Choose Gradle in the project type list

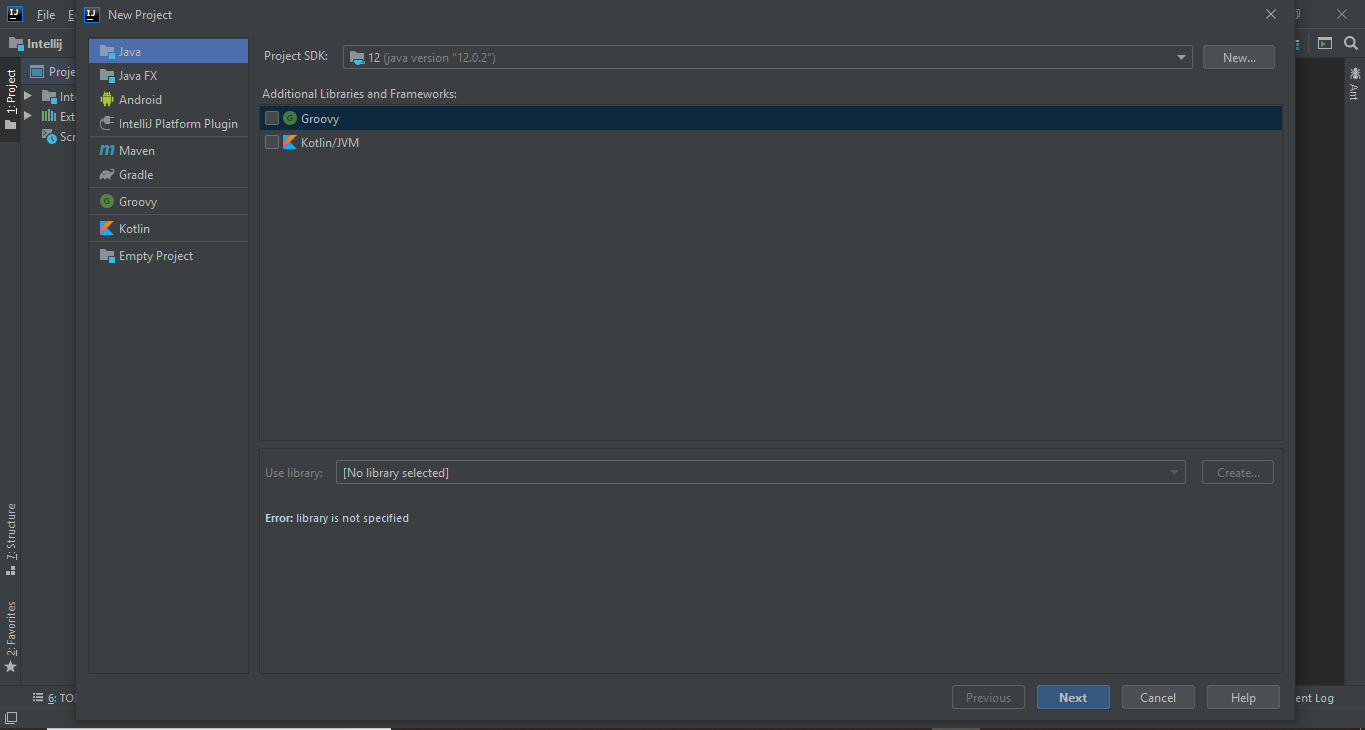pos(168,174)
